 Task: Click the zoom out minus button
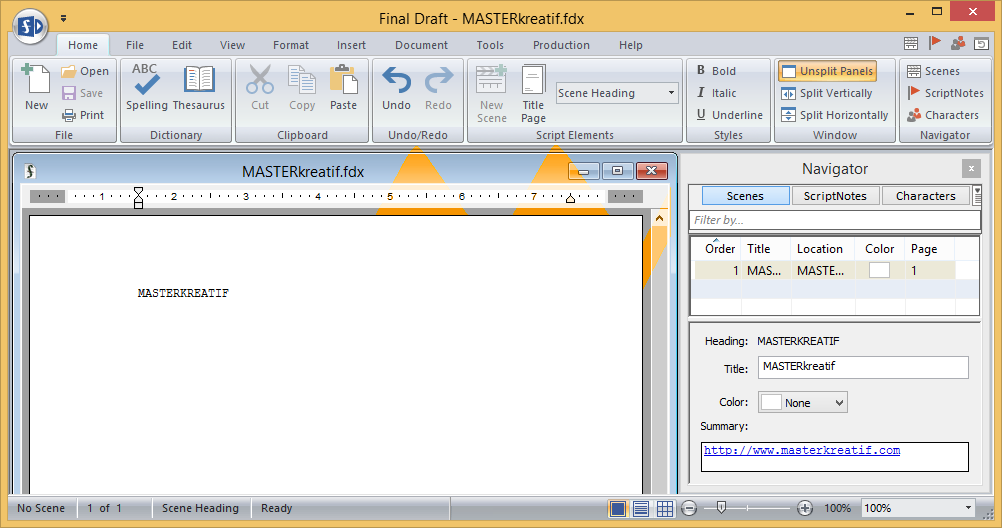point(689,508)
